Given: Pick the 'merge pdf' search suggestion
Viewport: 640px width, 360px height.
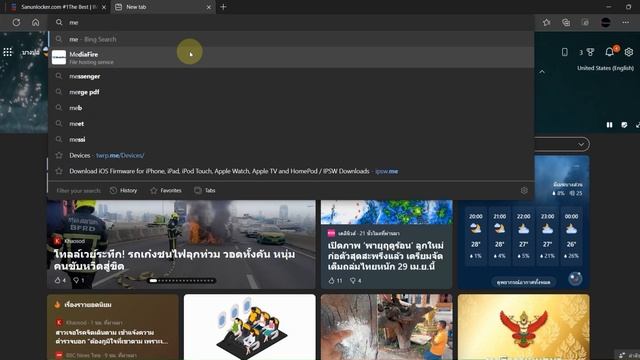Looking at the screenshot, I should [x=291, y=92].
